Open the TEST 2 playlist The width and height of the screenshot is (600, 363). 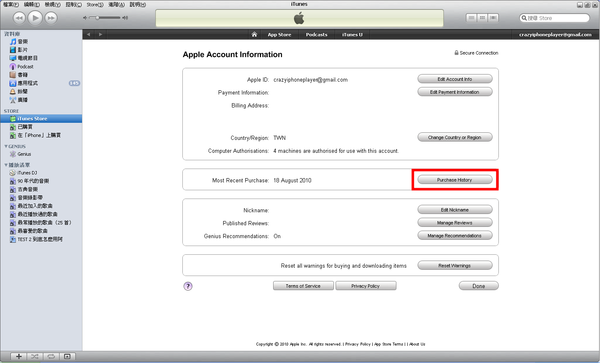click(x=41, y=239)
